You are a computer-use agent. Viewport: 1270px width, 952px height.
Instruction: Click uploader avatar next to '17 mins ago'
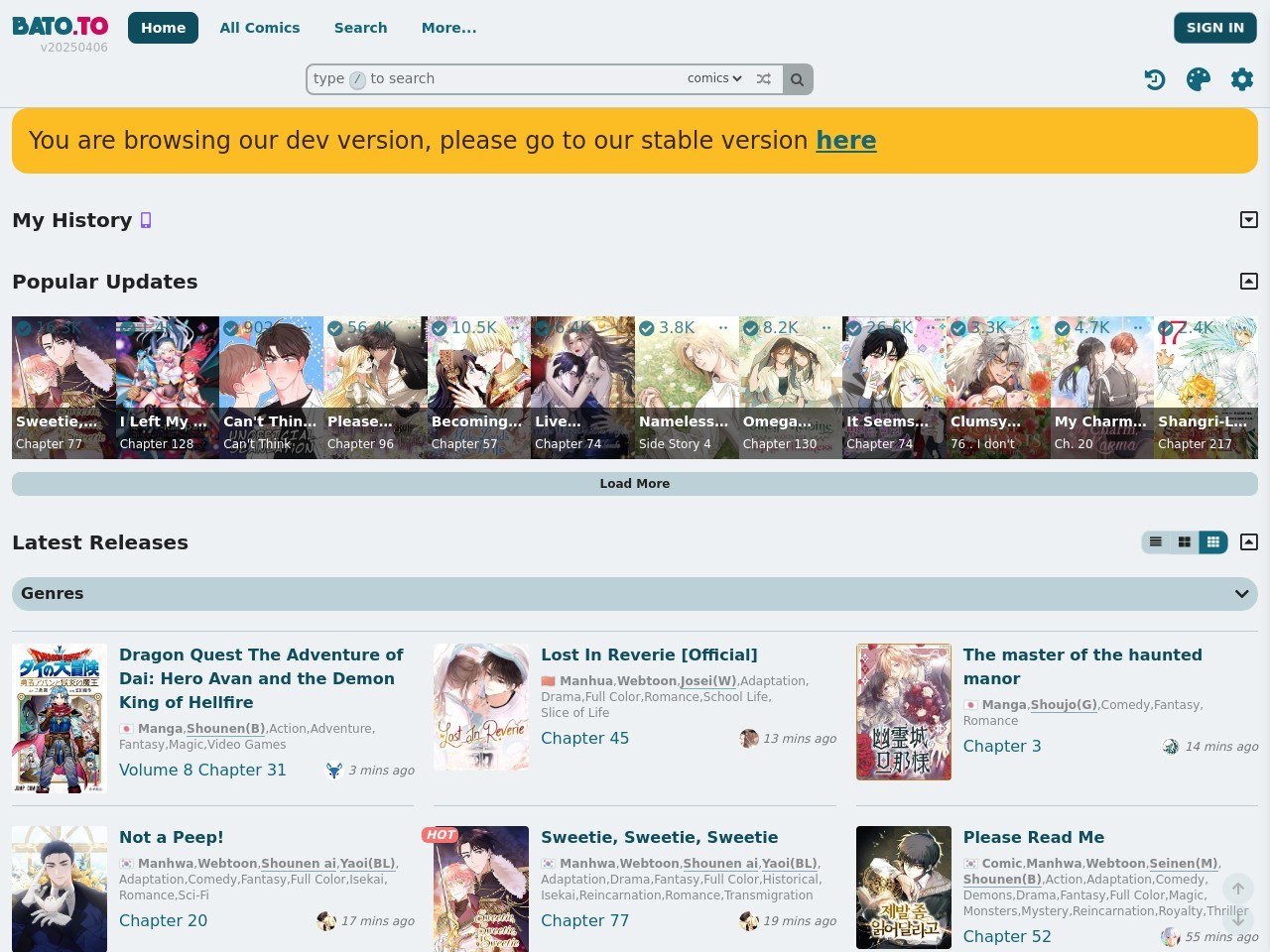pos(326,921)
